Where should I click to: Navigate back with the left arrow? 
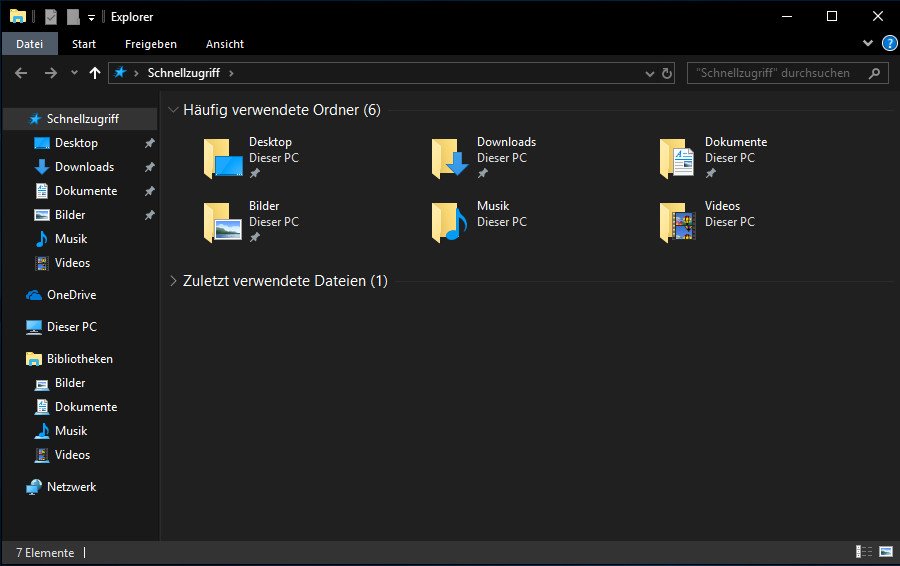tap(21, 73)
